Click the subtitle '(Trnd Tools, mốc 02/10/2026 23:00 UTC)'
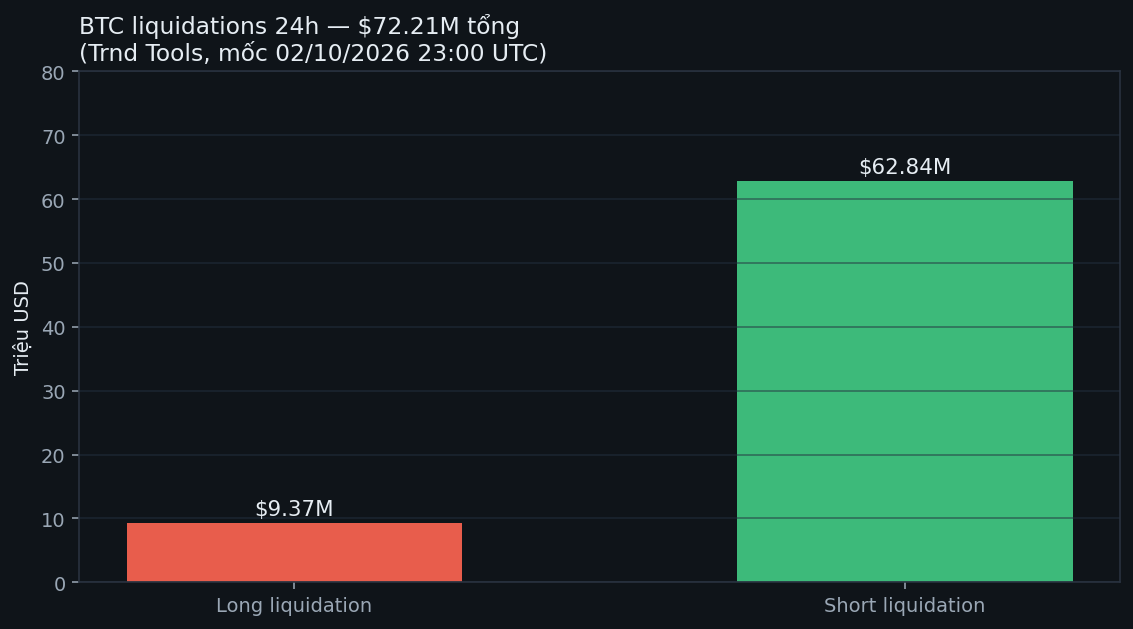This screenshot has width=1133, height=629. tap(313, 53)
